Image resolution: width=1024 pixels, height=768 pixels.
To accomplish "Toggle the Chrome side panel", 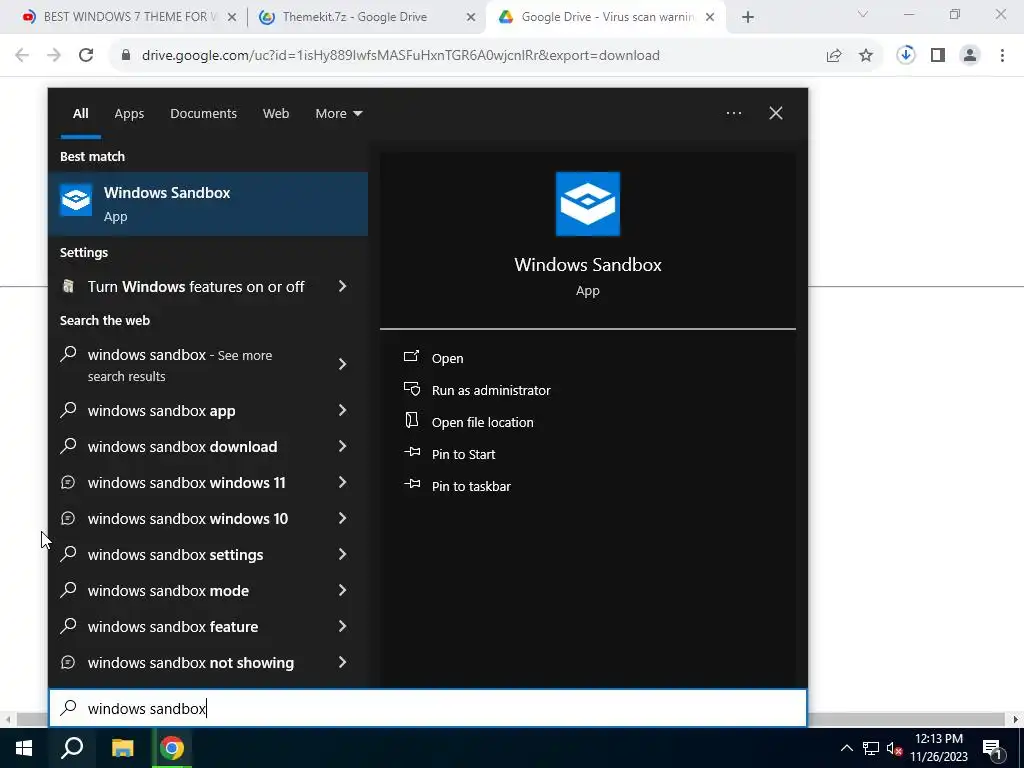I will point(938,55).
